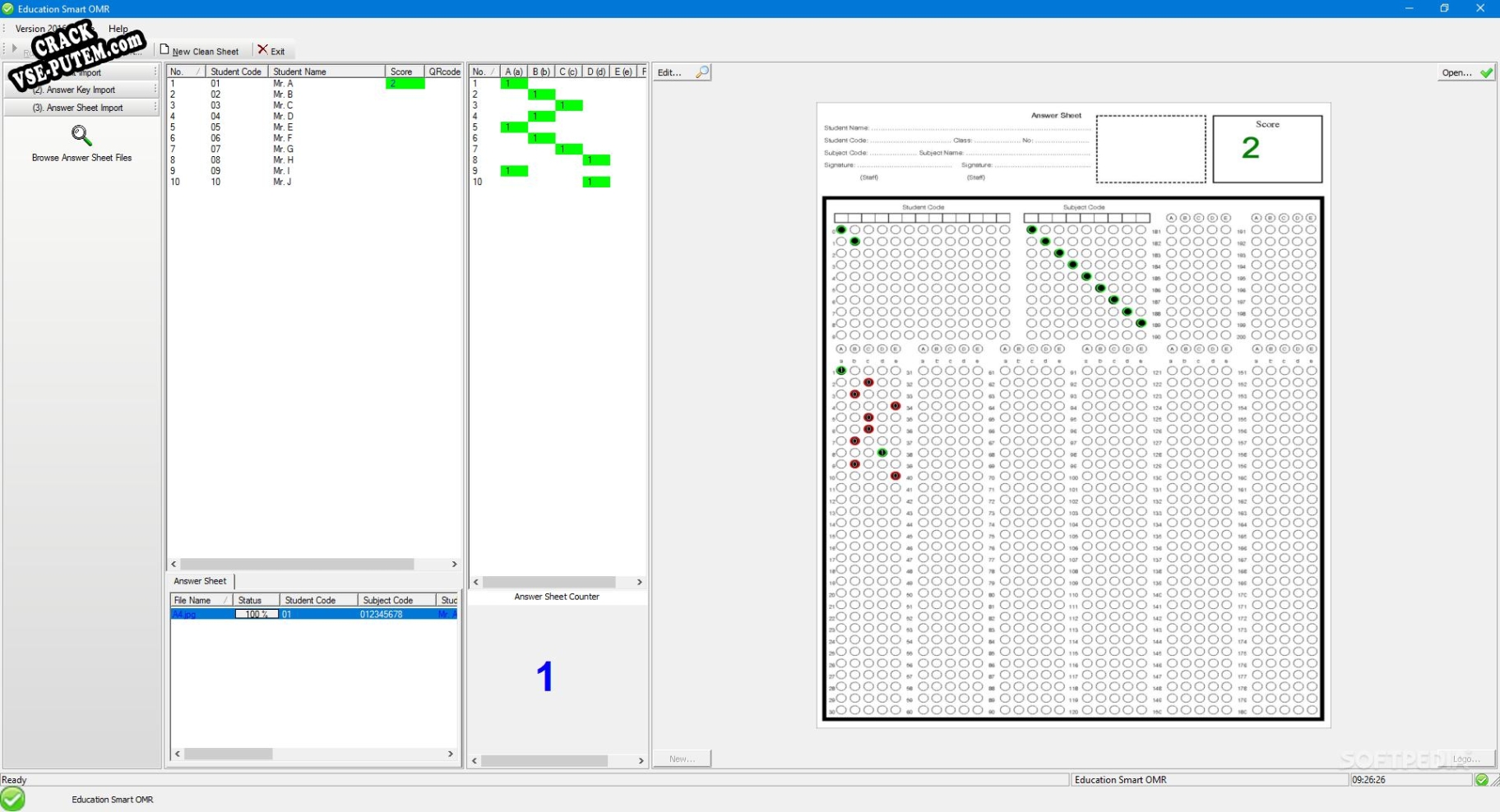The image size is (1500, 812).
Task: Expand the Answer Sheet Import section
Action: pyautogui.click(x=81, y=108)
